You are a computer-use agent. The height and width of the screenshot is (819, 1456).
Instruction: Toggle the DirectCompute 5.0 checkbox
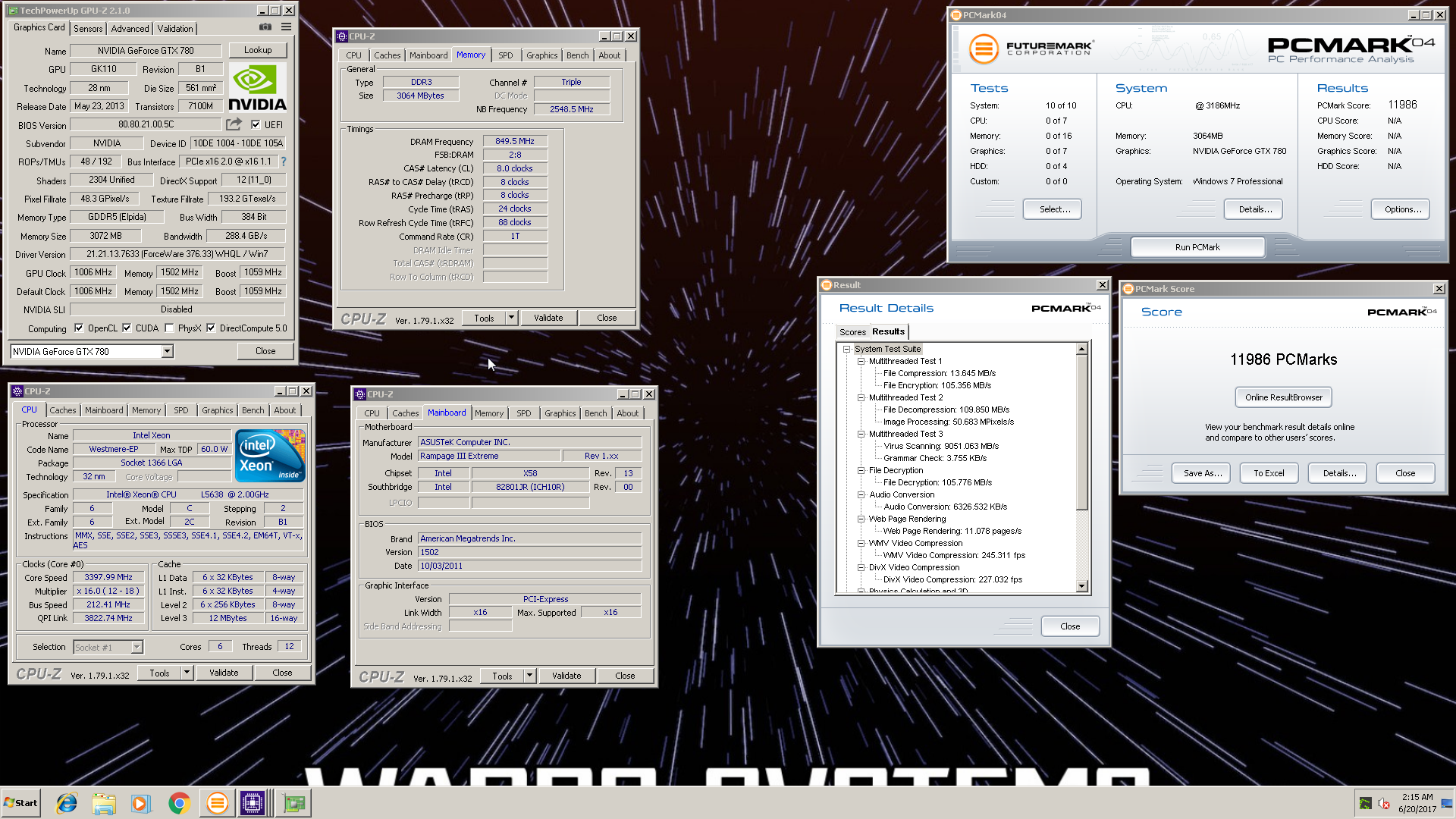211,328
